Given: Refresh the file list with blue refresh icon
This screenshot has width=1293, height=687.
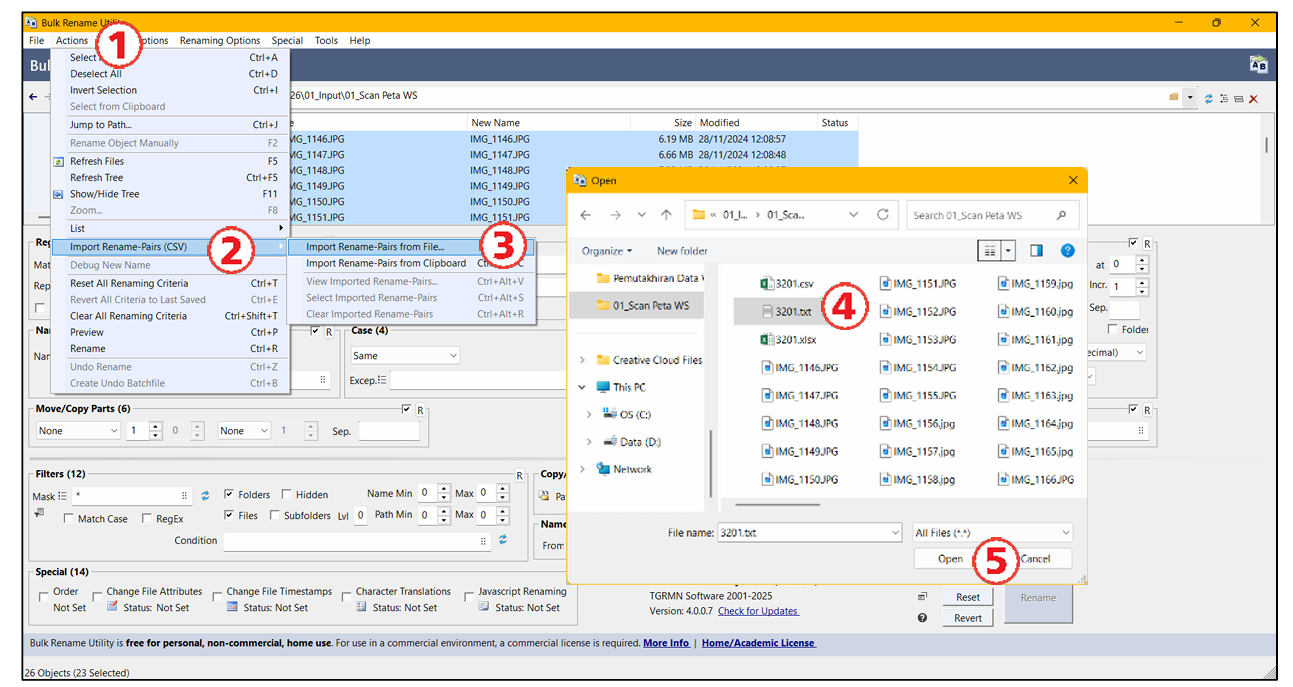Looking at the screenshot, I should (x=1208, y=97).
